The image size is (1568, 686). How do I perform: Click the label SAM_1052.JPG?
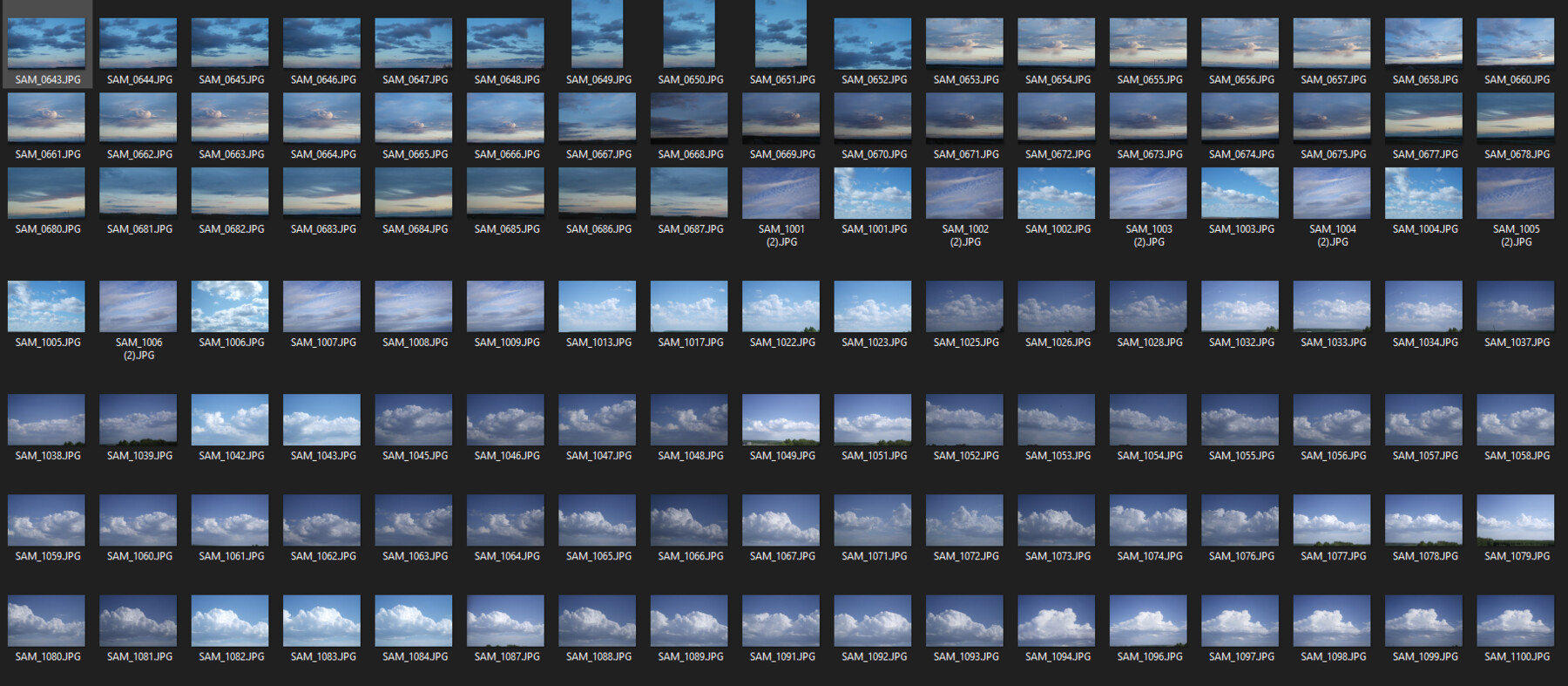[x=966, y=456]
